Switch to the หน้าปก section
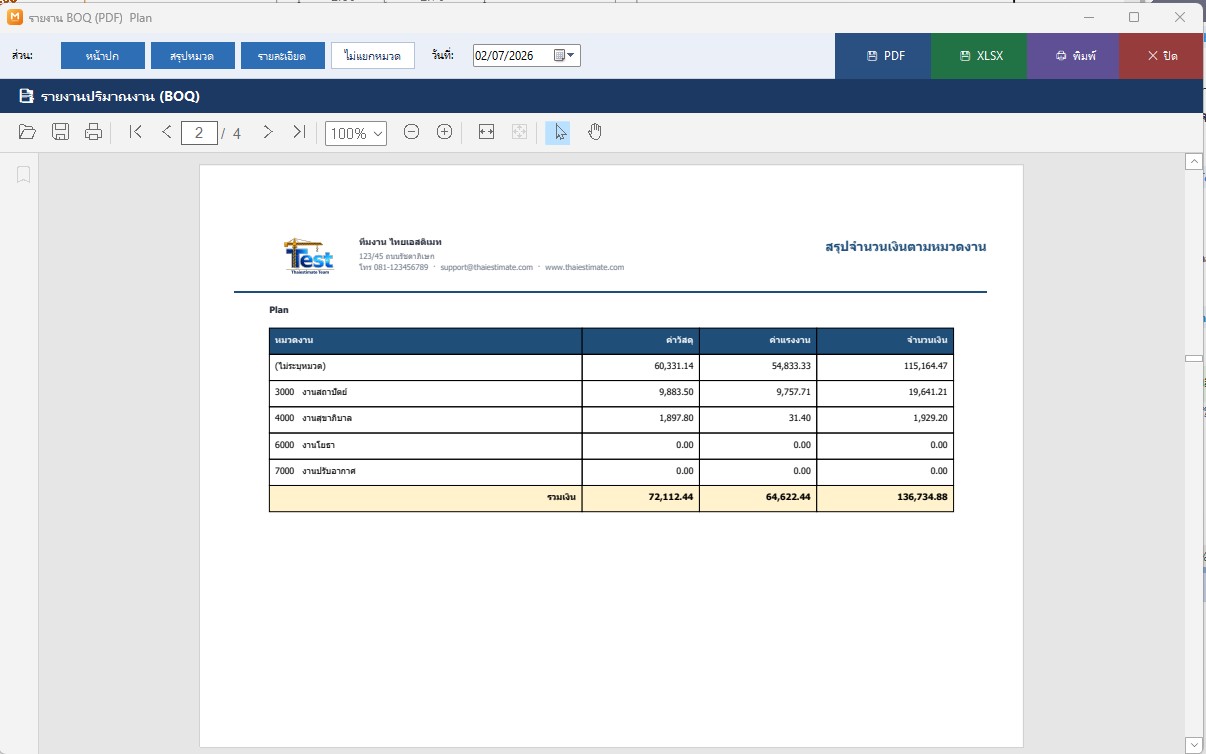Viewport: 1206px width, 754px height. coord(103,56)
